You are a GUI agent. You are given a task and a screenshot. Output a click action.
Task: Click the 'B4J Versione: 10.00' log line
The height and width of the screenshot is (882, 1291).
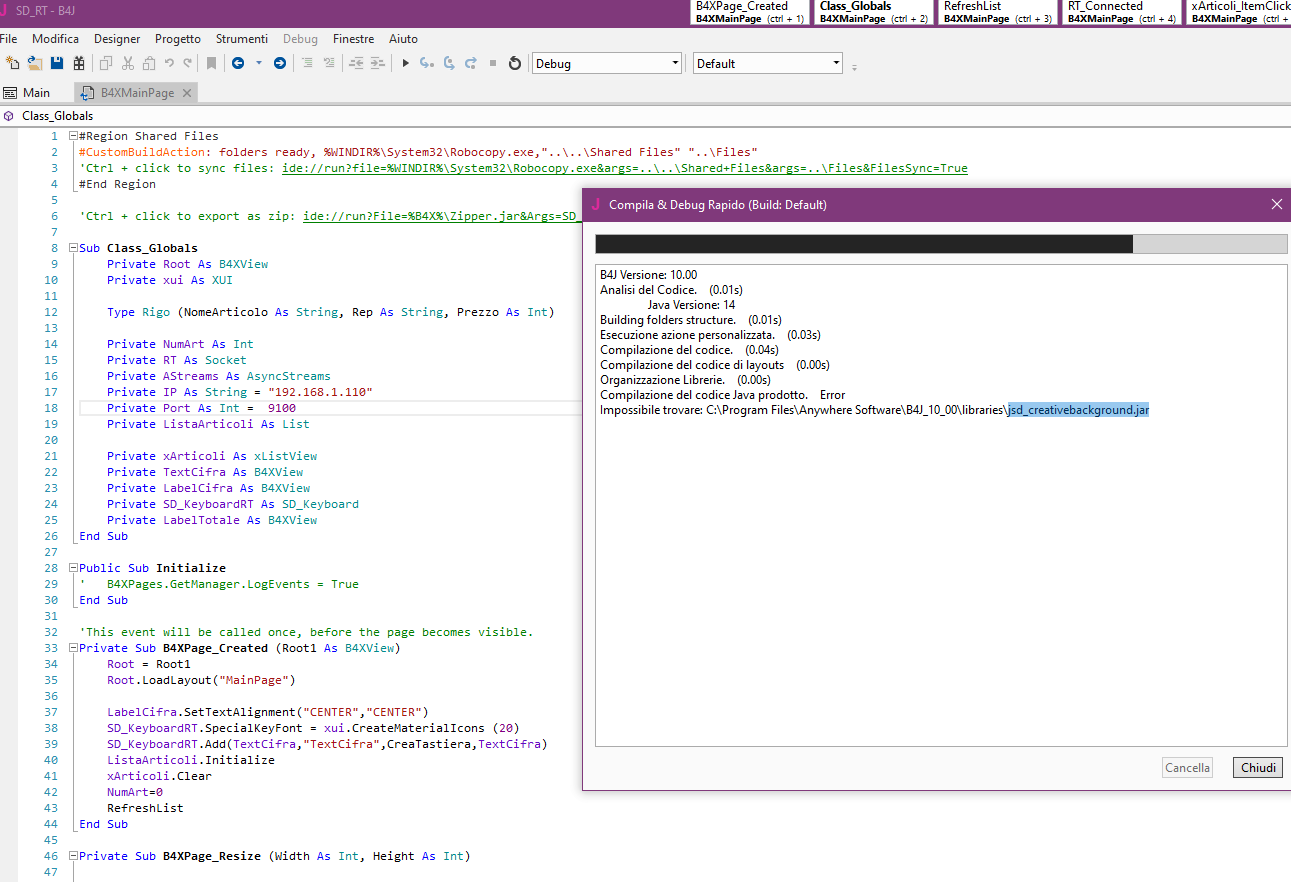[x=648, y=275]
